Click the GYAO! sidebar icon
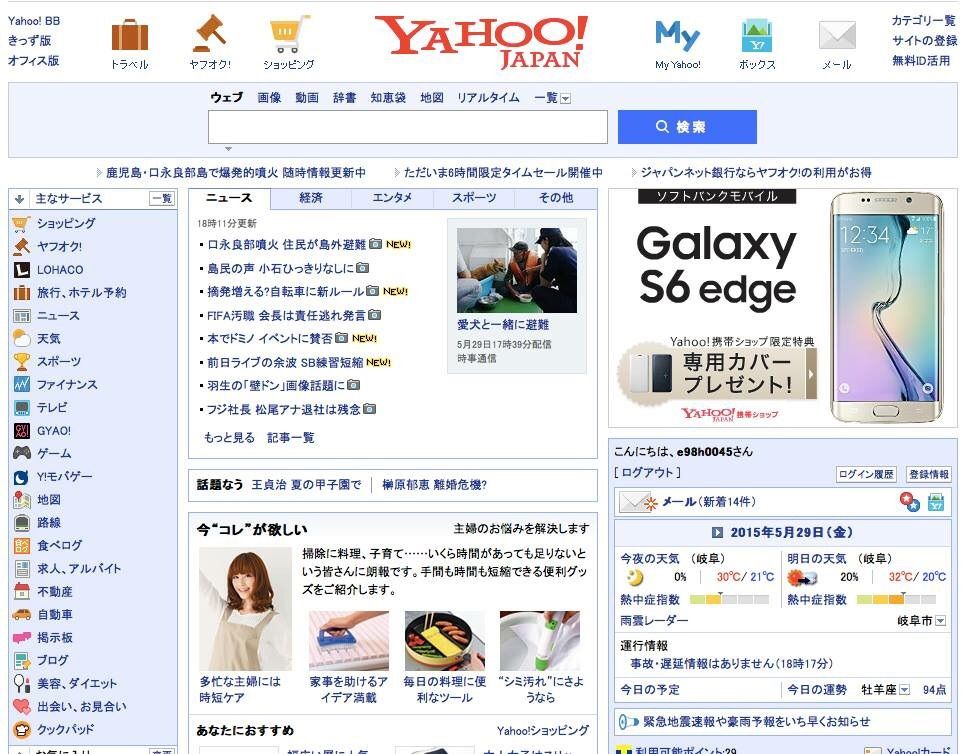Screen dimensions: 968x754 [x=22, y=430]
